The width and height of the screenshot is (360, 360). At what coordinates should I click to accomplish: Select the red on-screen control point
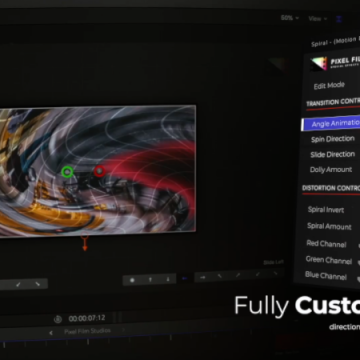(x=99, y=171)
